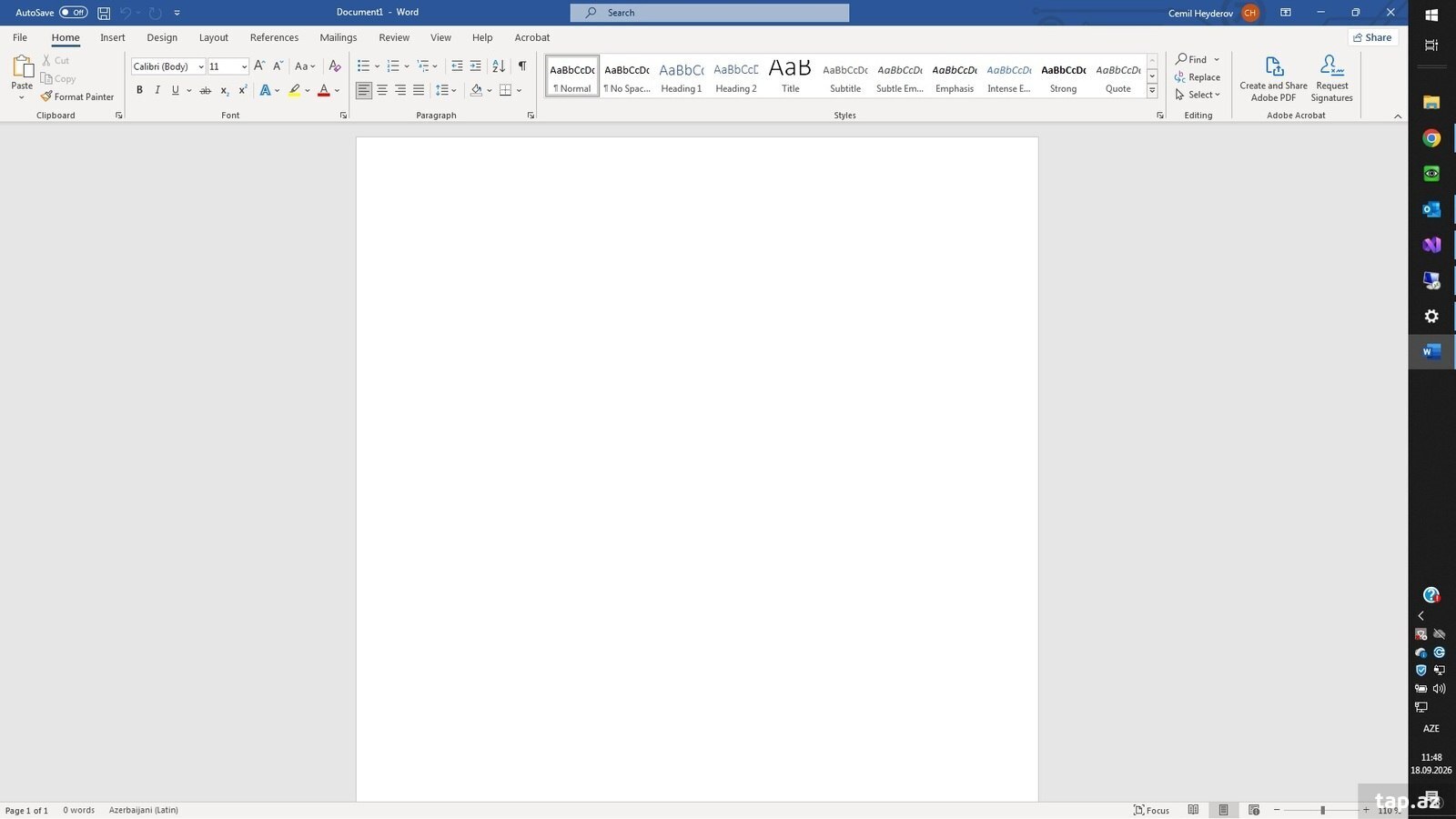Toggle Bold formatting

tap(139, 90)
